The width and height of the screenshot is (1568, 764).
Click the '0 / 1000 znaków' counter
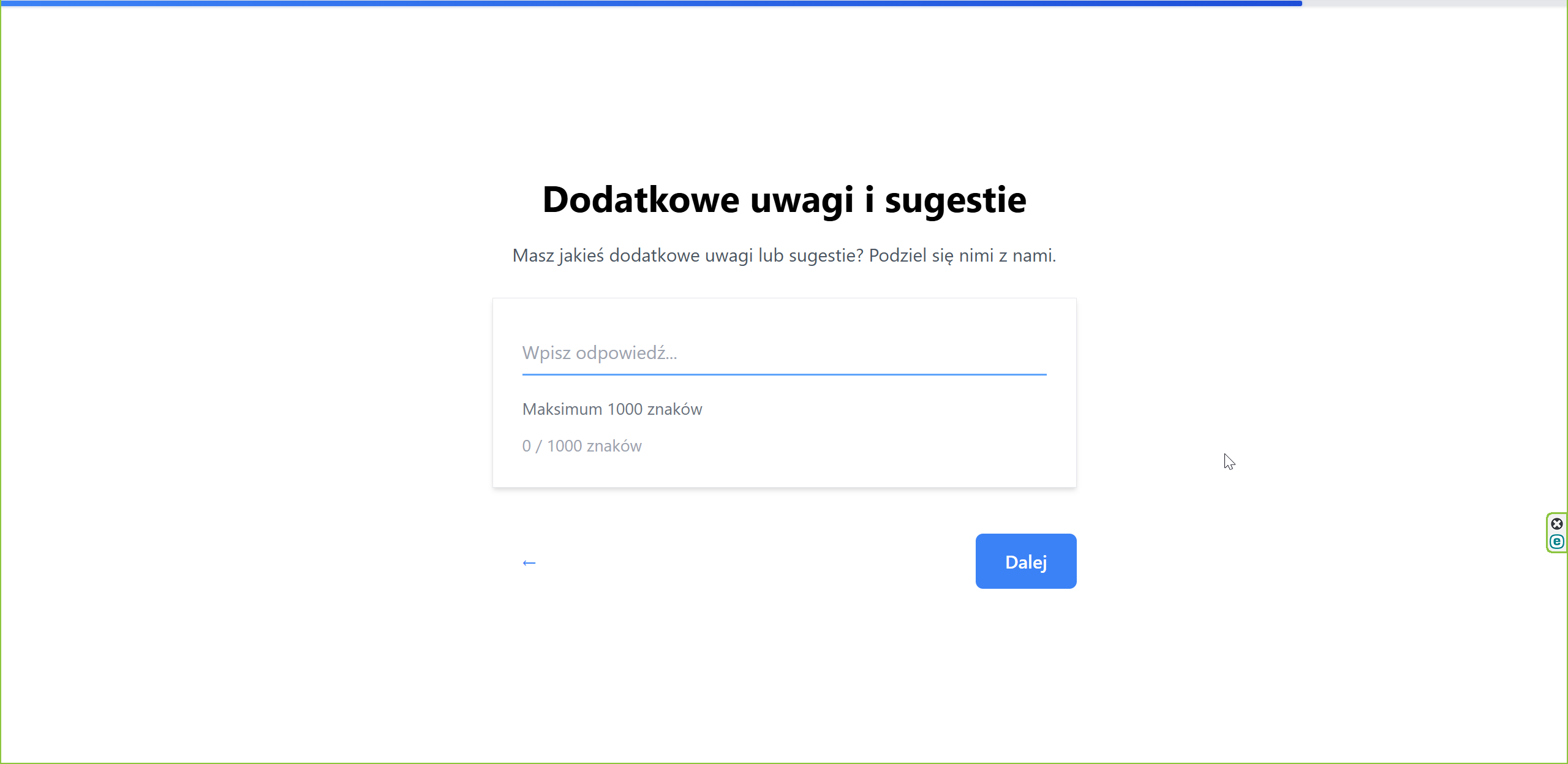[x=582, y=446]
